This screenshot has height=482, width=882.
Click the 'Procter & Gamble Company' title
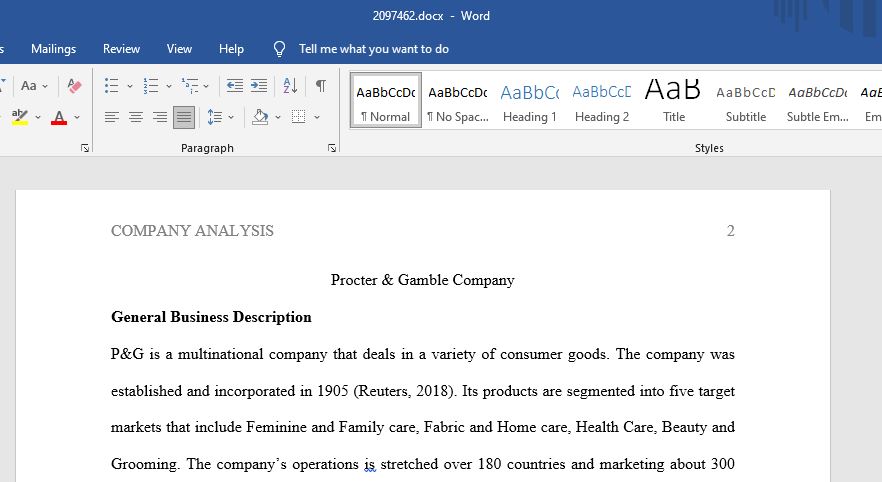422,280
